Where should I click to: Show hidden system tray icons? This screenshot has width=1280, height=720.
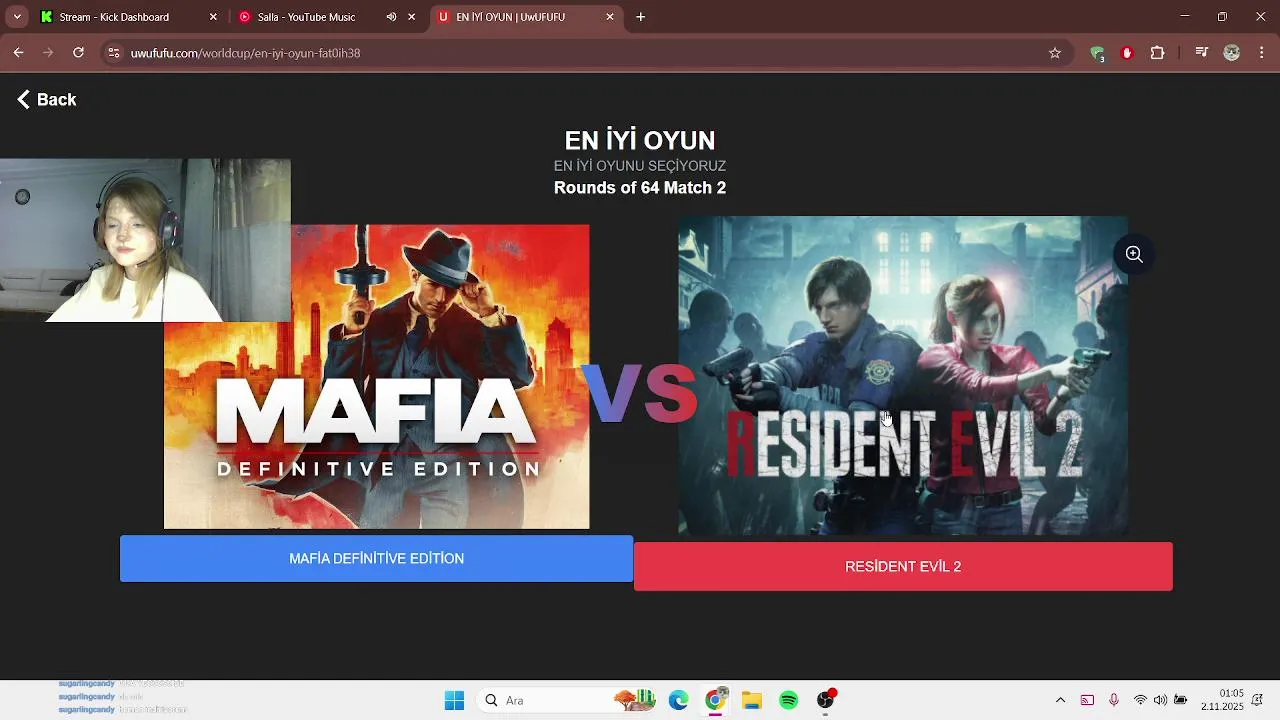[x=1061, y=700]
